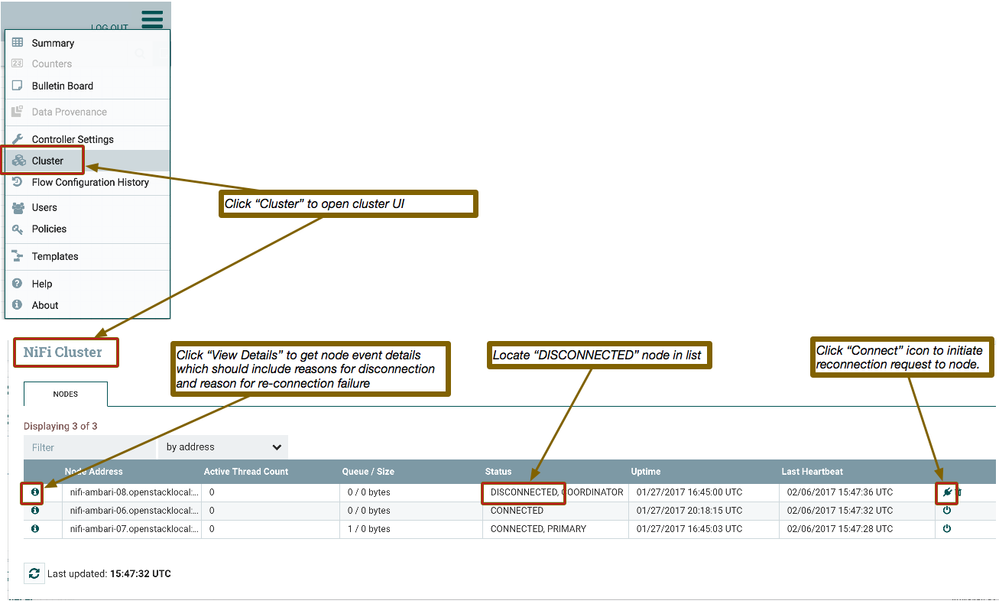Select the NODES tab

pos(66,394)
